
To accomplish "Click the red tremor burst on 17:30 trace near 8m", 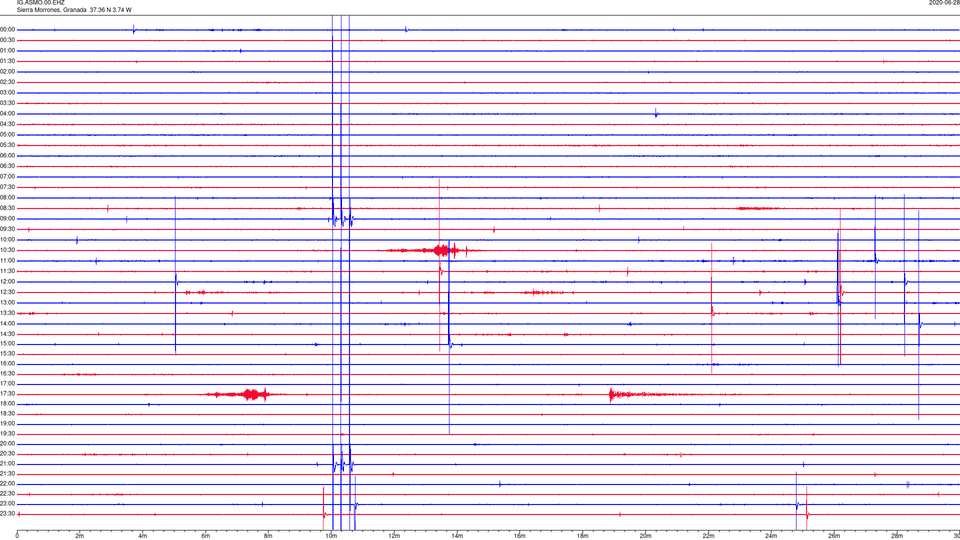I will 245,394.
